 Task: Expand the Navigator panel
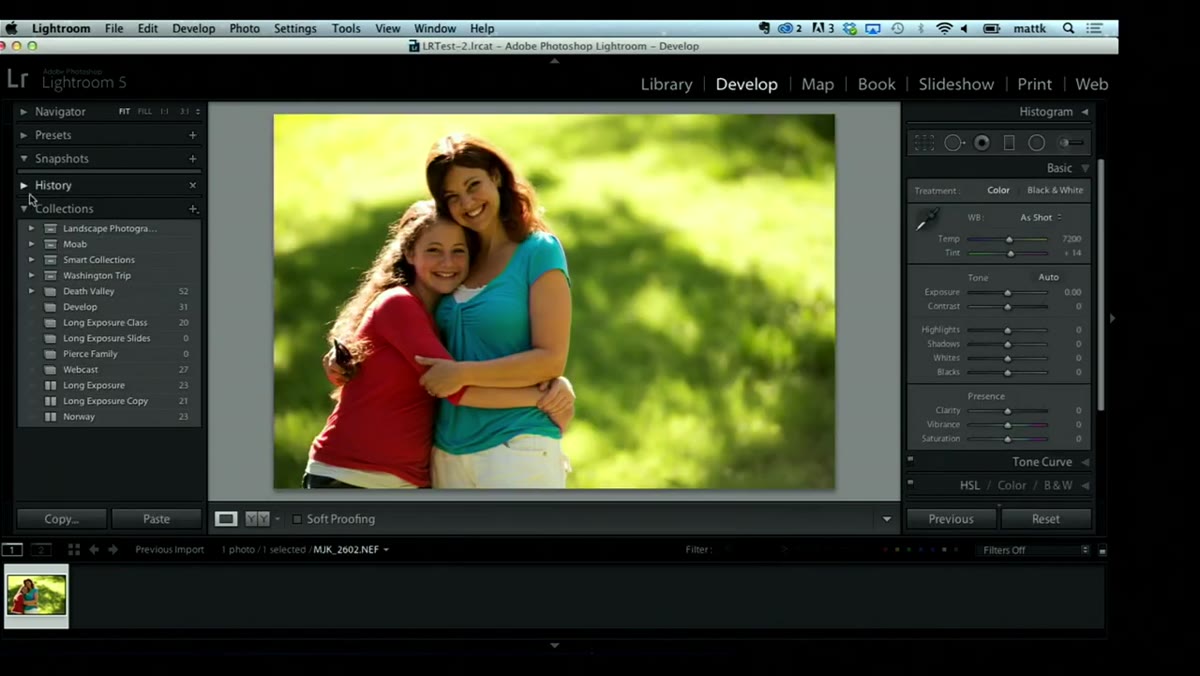(x=24, y=112)
